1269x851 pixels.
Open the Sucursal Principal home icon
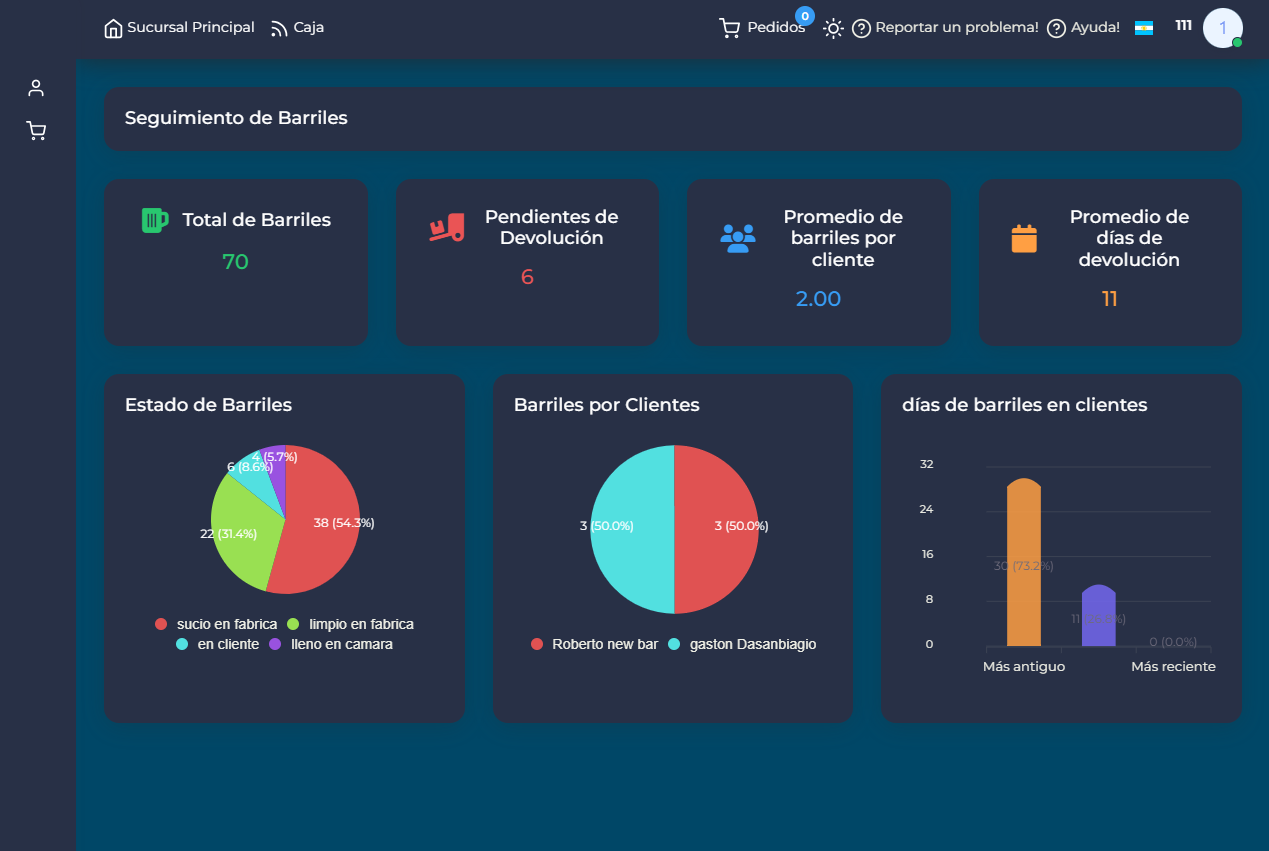(x=112, y=27)
